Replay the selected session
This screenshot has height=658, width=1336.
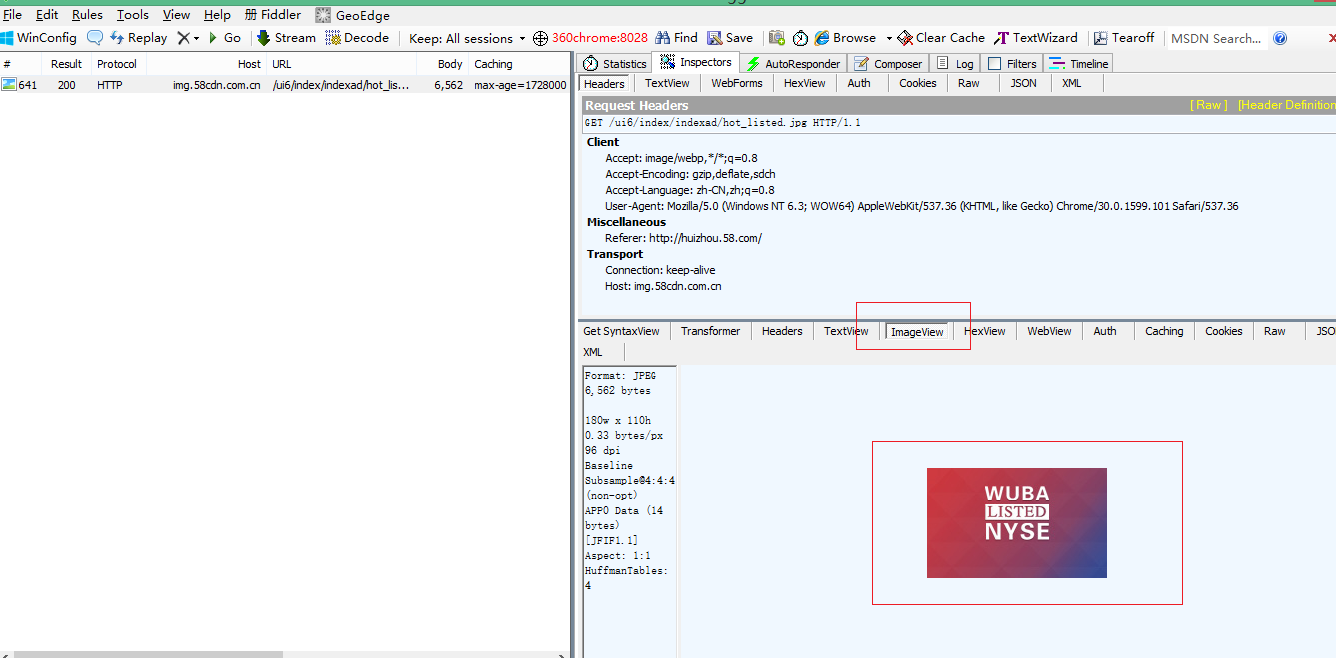pos(139,38)
